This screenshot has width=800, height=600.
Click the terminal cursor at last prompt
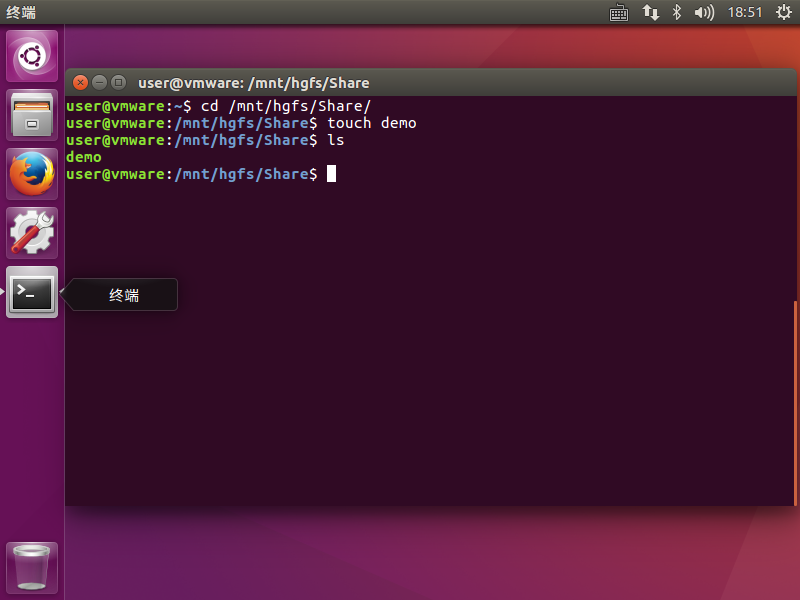[x=332, y=173]
